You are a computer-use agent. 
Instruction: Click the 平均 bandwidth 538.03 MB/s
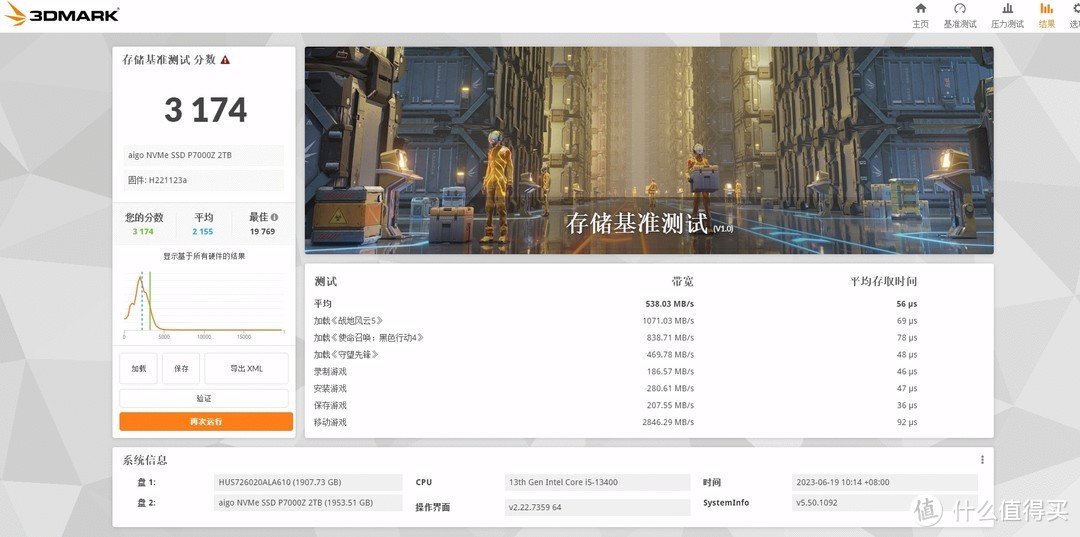669,304
